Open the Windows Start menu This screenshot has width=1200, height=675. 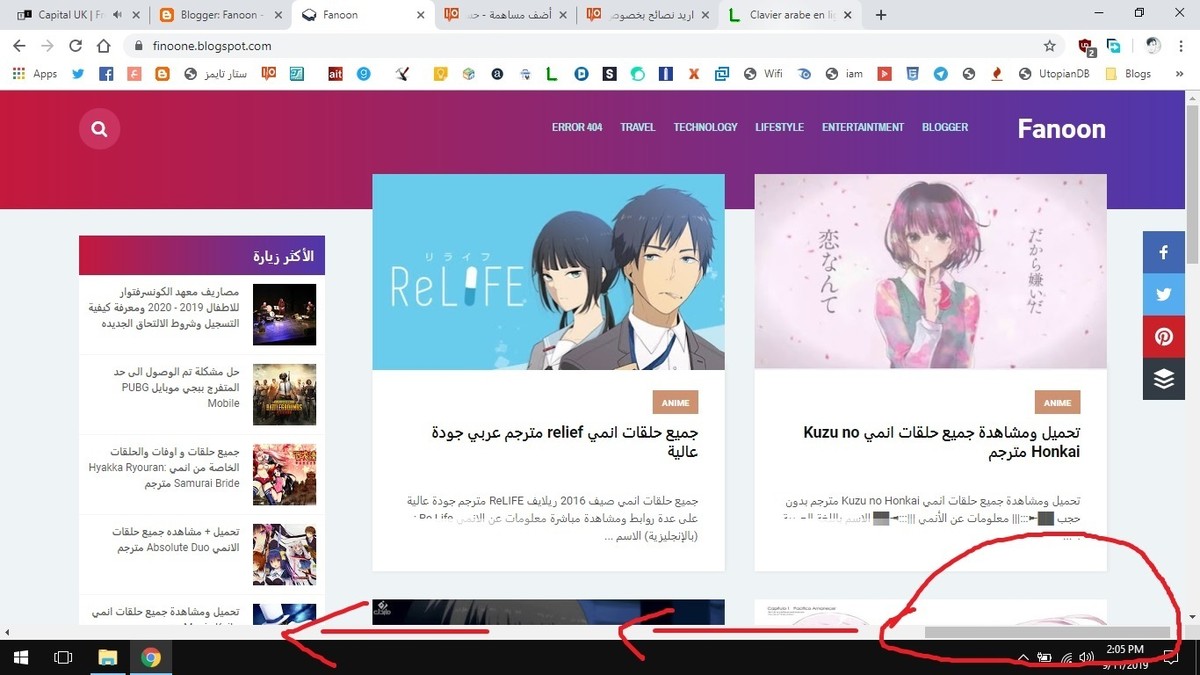click(21, 657)
